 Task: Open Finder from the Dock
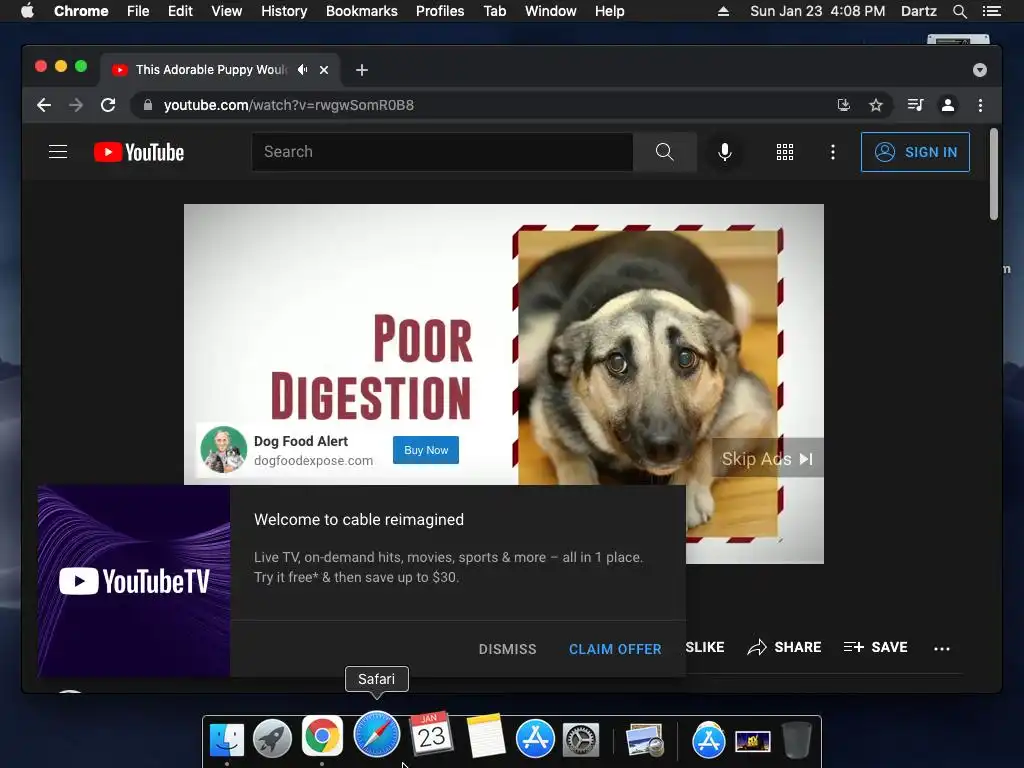[x=227, y=739]
